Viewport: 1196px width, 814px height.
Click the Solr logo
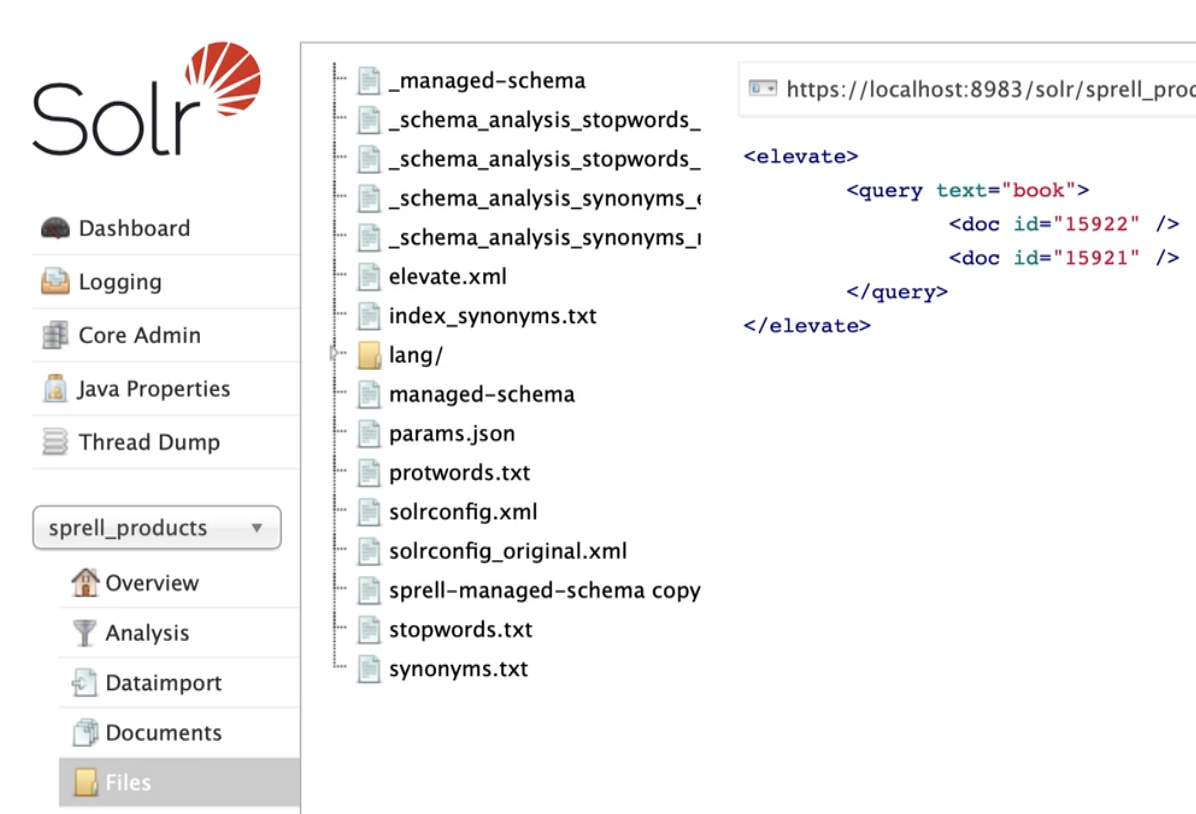pos(147,103)
